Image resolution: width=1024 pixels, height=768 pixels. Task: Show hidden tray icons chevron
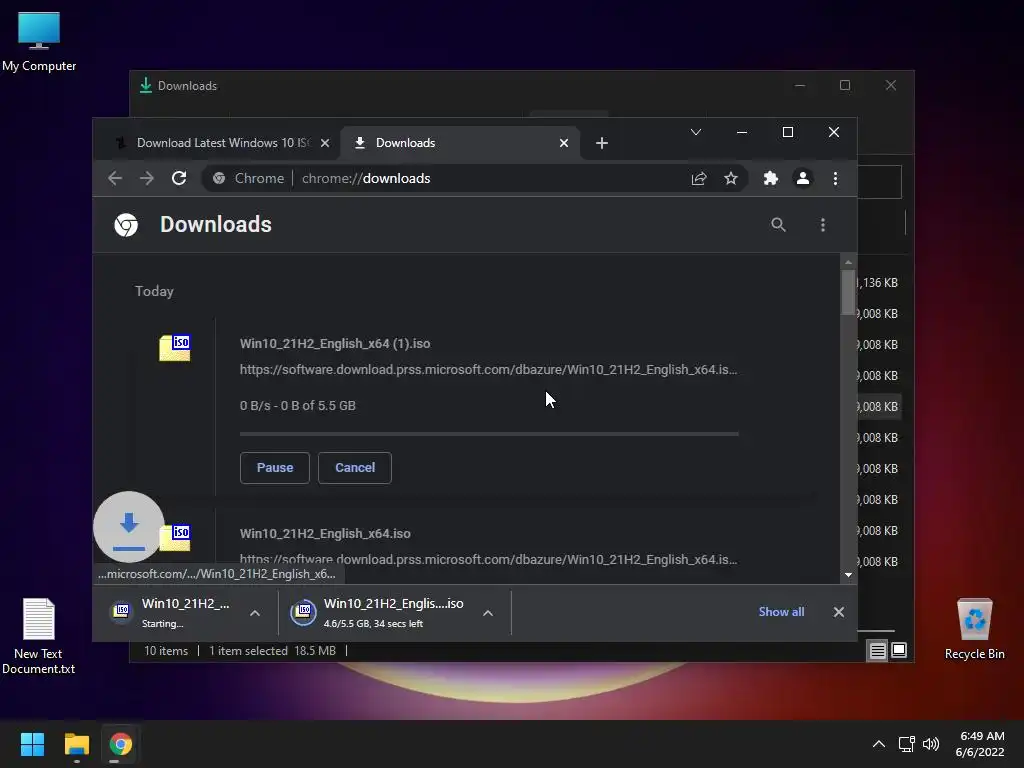tap(878, 744)
